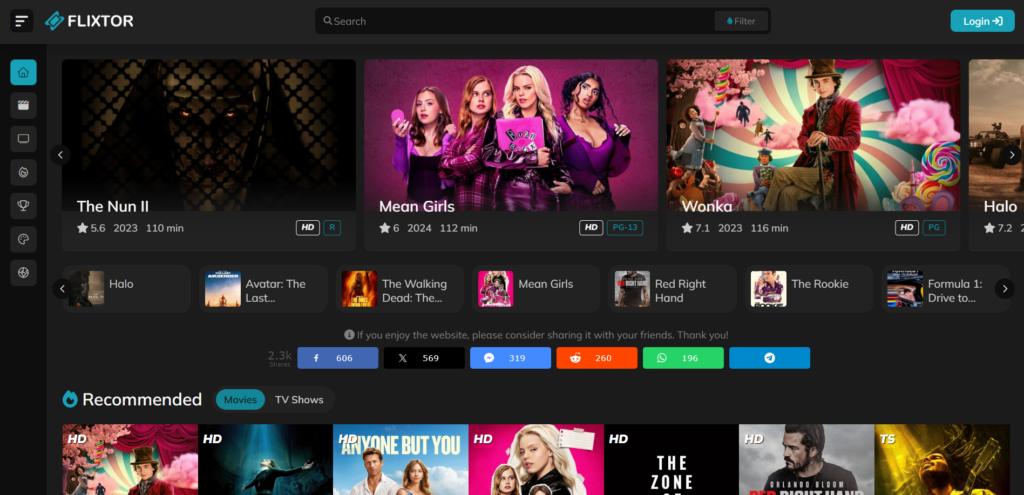Open the Movies clapperboard sidebar icon
The height and width of the screenshot is (495, 1024).
(x=24, y=105)
